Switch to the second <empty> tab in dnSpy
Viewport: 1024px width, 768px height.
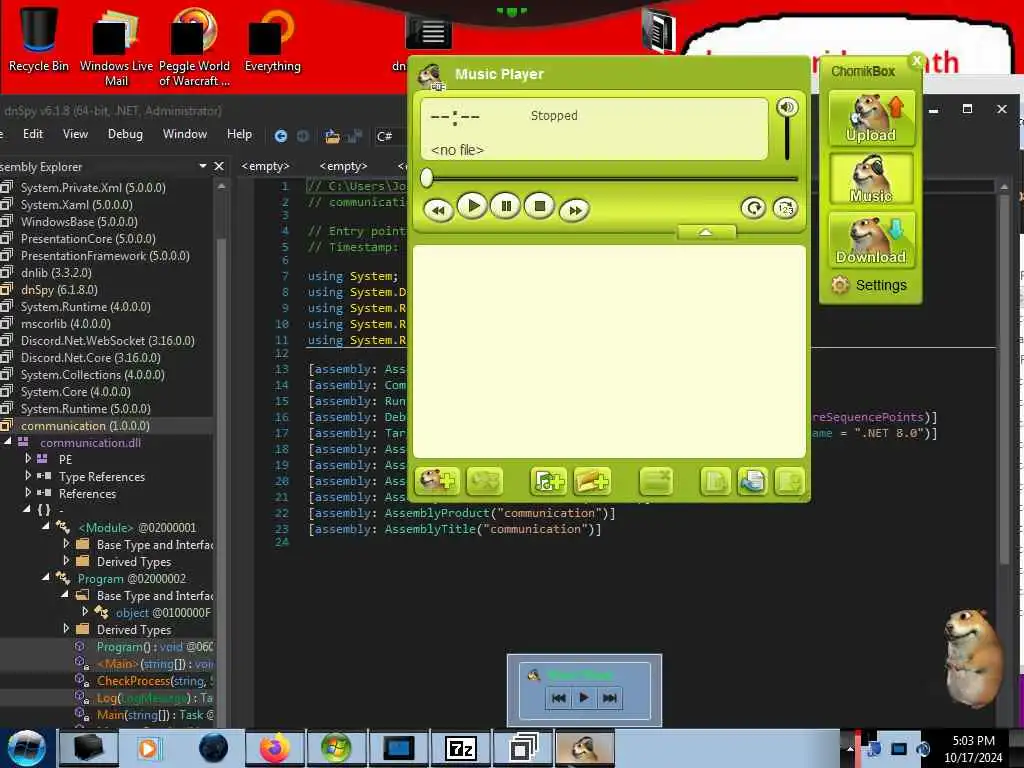click(x=344, y=167)
